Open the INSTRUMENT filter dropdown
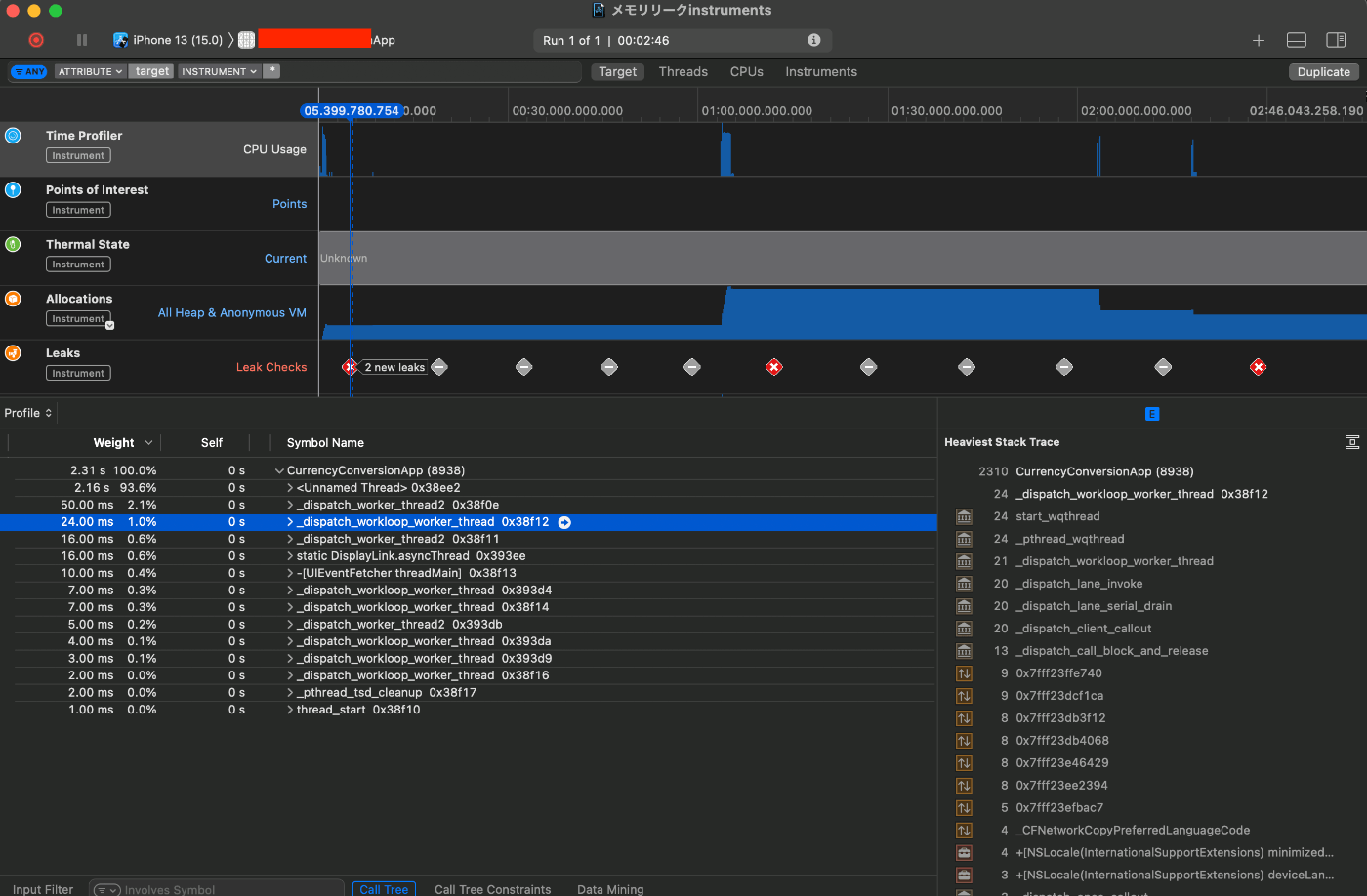 click(219, 71)
